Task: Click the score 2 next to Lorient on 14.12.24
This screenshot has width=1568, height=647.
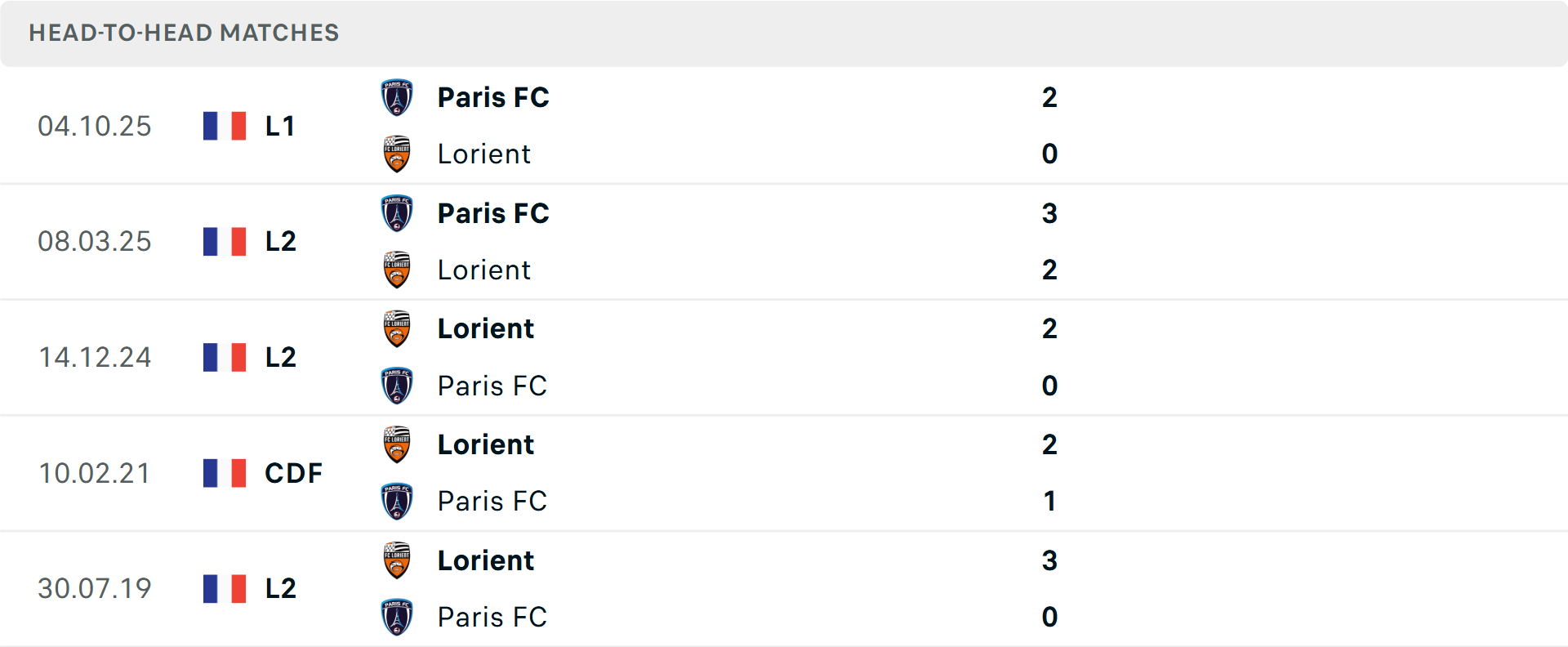Action: pos(1050,328)
